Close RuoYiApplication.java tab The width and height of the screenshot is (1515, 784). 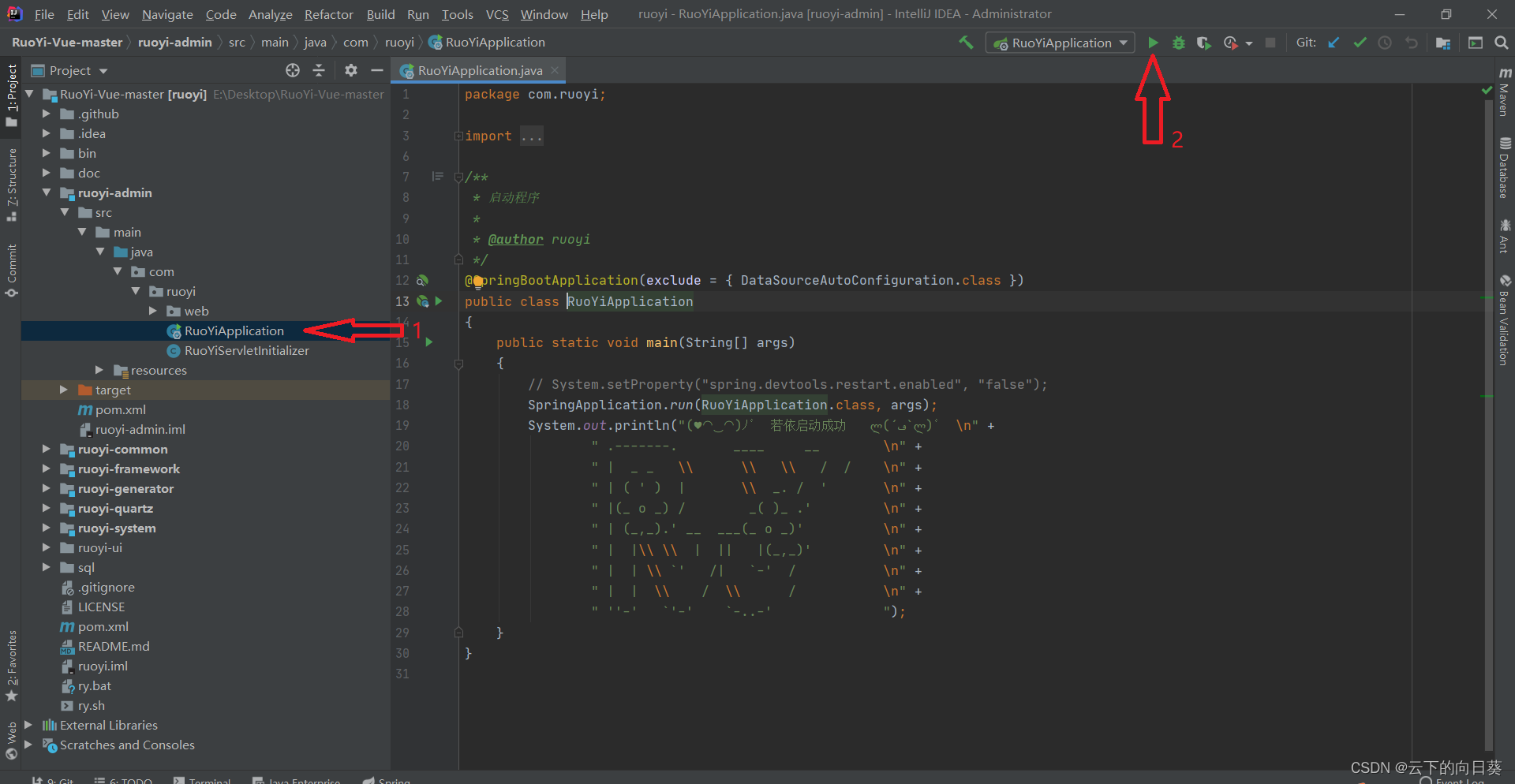pyautogui.click(x=555, y=70)
